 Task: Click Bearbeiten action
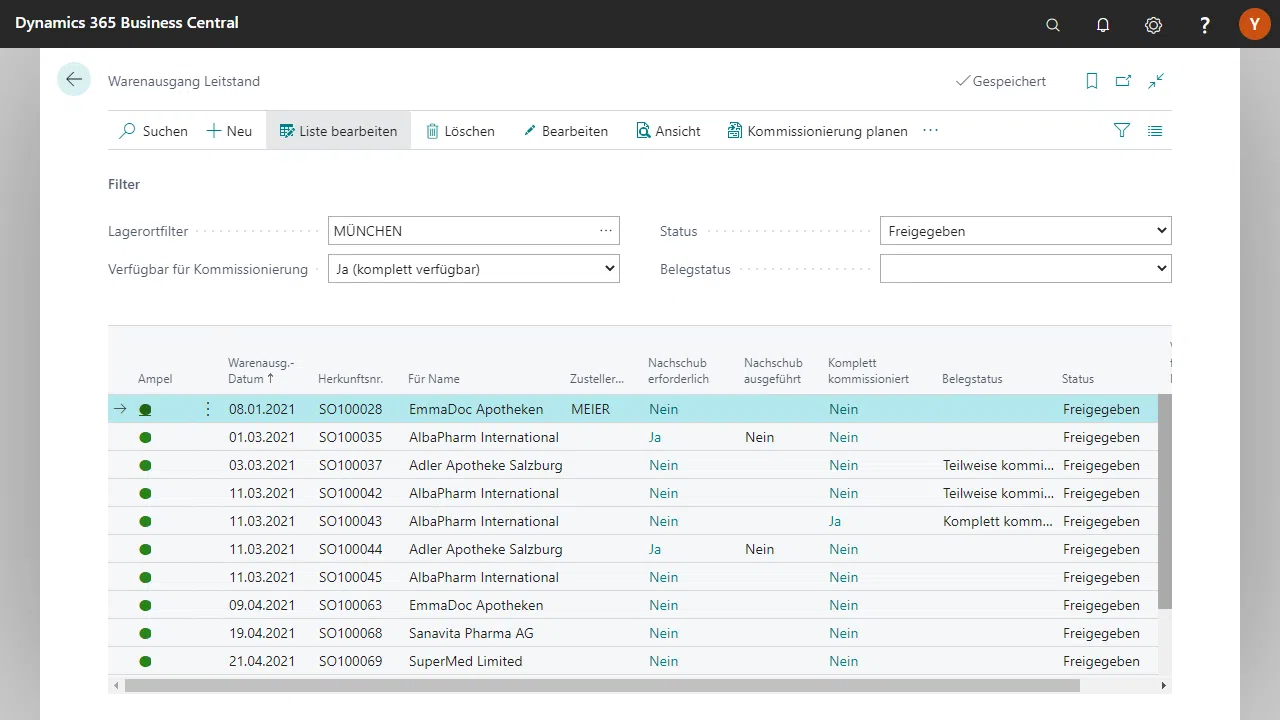coord(565,131)
